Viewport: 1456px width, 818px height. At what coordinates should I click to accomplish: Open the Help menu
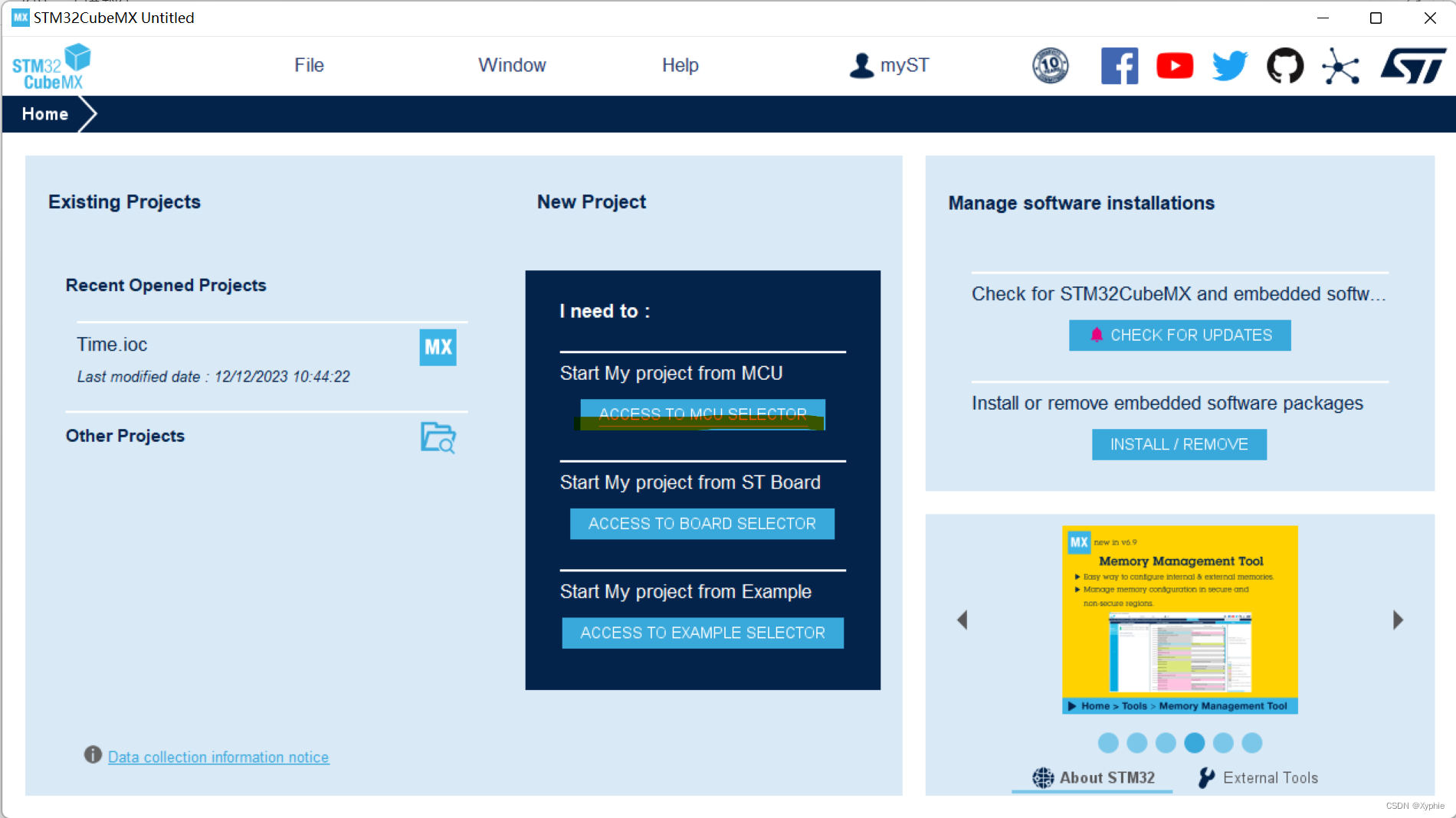[680, 65]
